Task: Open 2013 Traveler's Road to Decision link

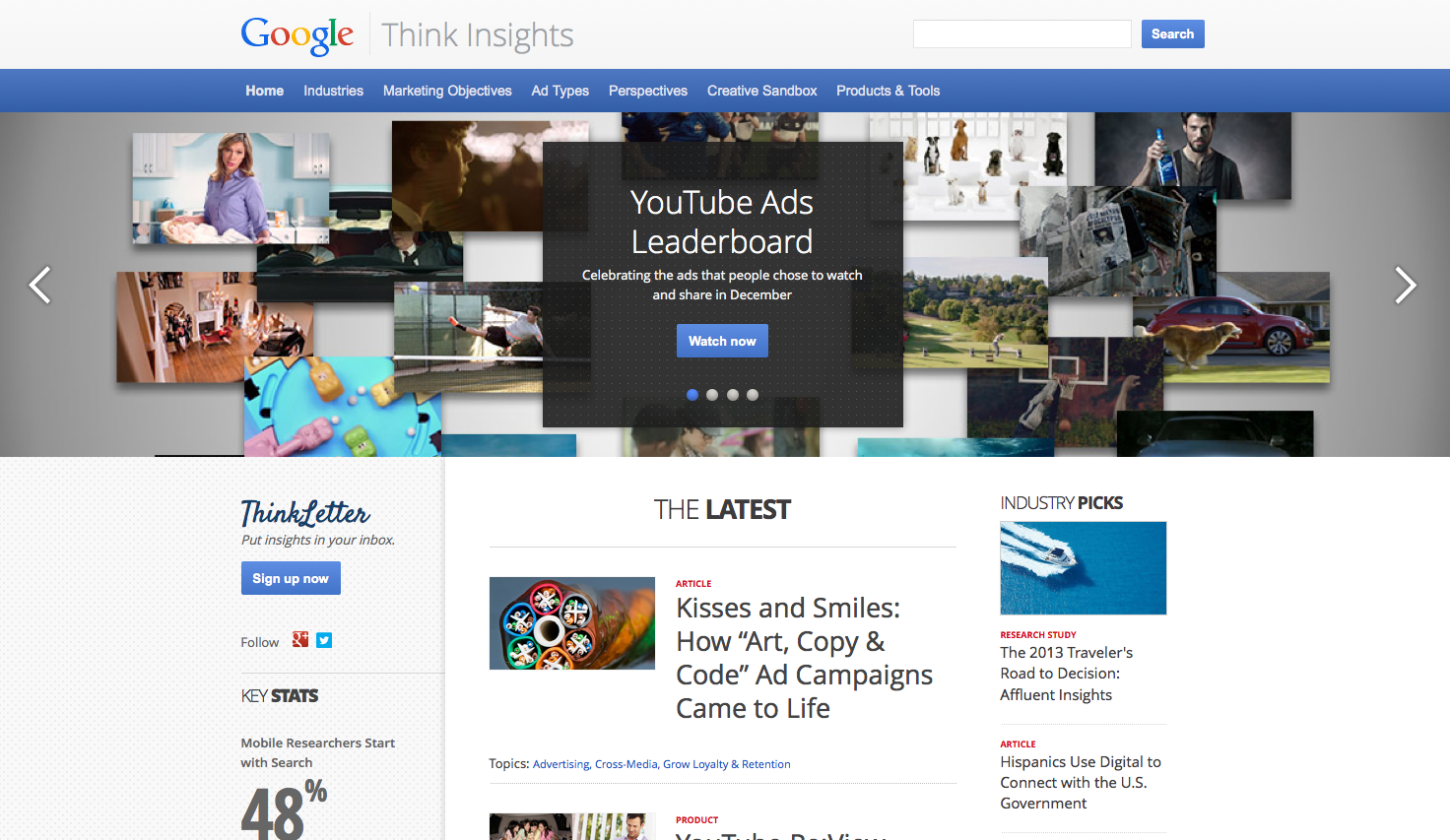Action: [1067, 674]
